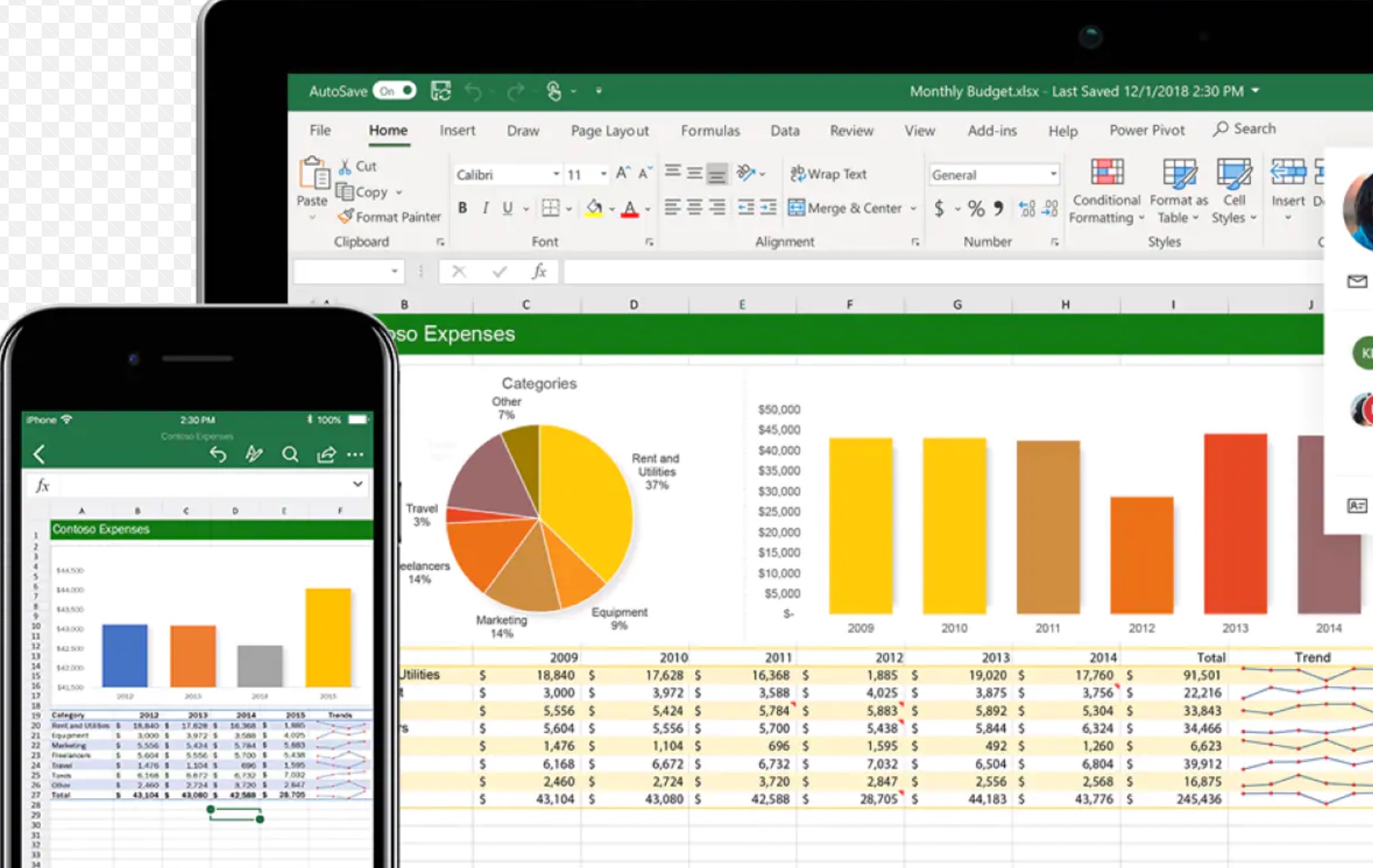Click the red font color swatch

point(630,209)
